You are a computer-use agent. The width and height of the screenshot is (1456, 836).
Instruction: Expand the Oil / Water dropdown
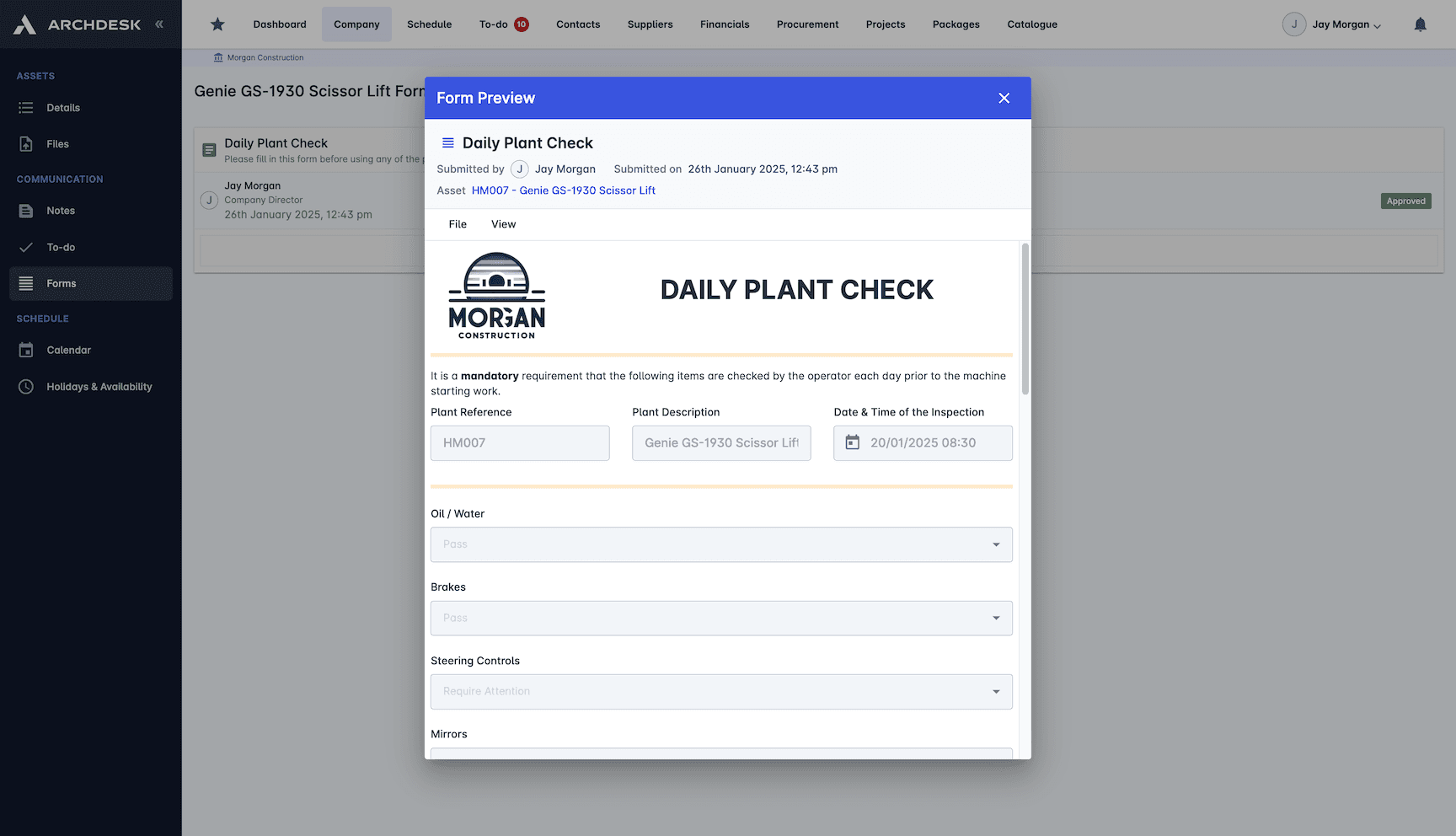pyautogui.click(x=996, y=544)
